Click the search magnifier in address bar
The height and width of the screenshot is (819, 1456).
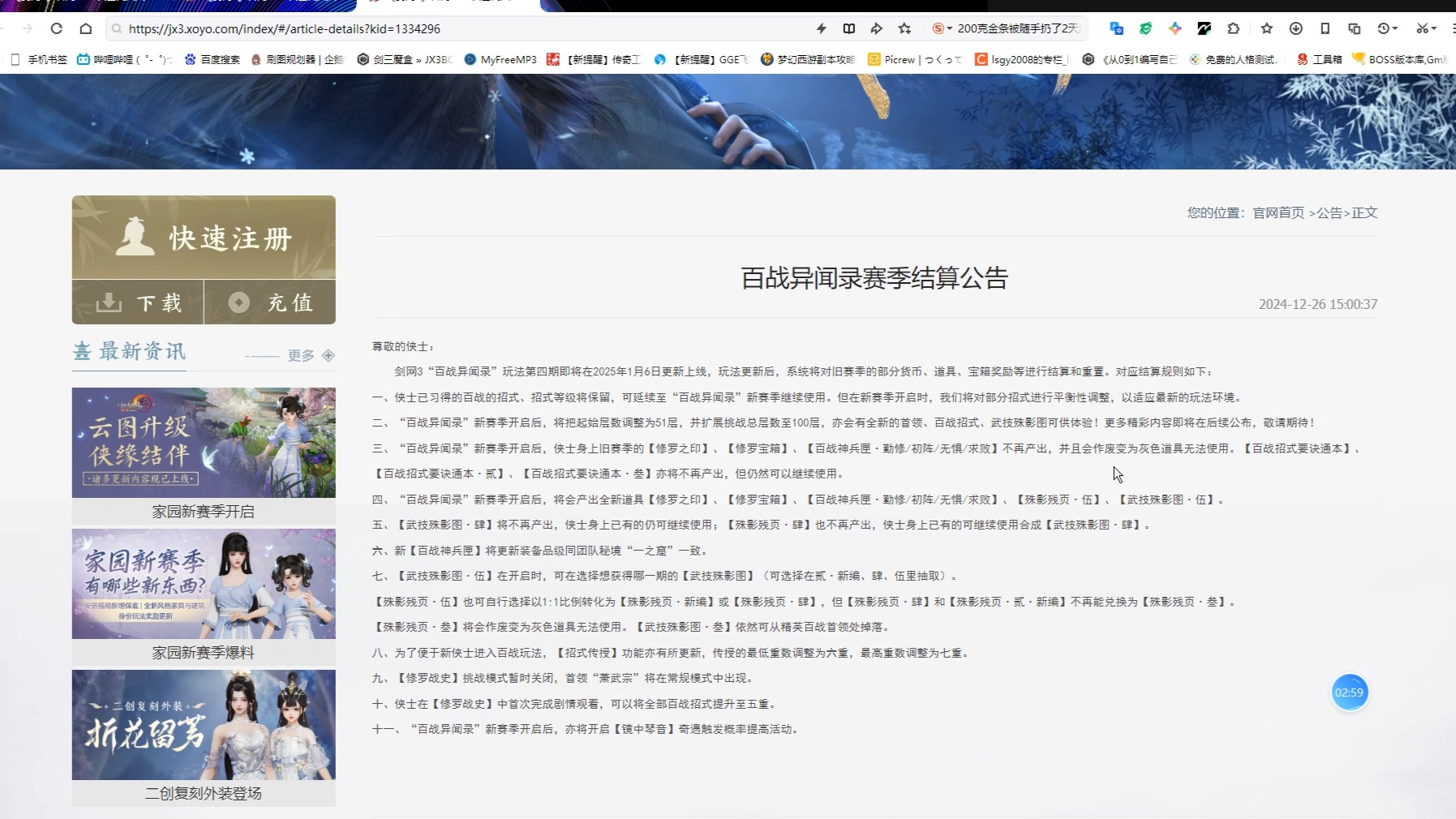(117, 28)
